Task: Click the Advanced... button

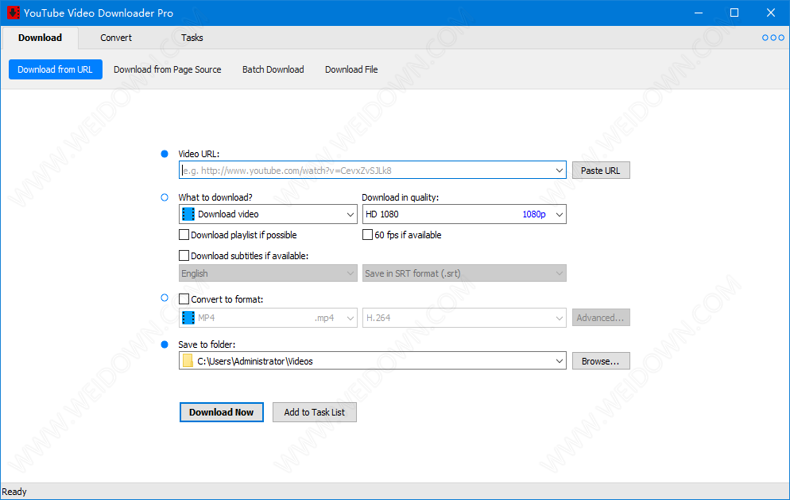Action: point(601,318)
